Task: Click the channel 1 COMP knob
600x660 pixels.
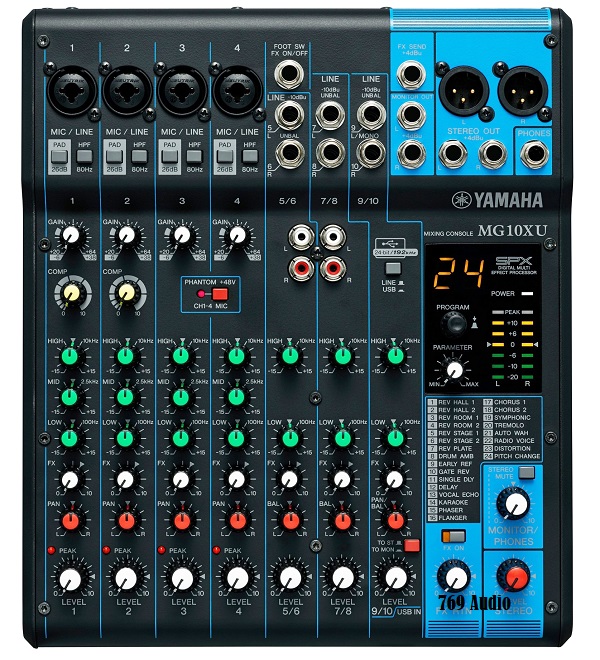Action: 72,293
